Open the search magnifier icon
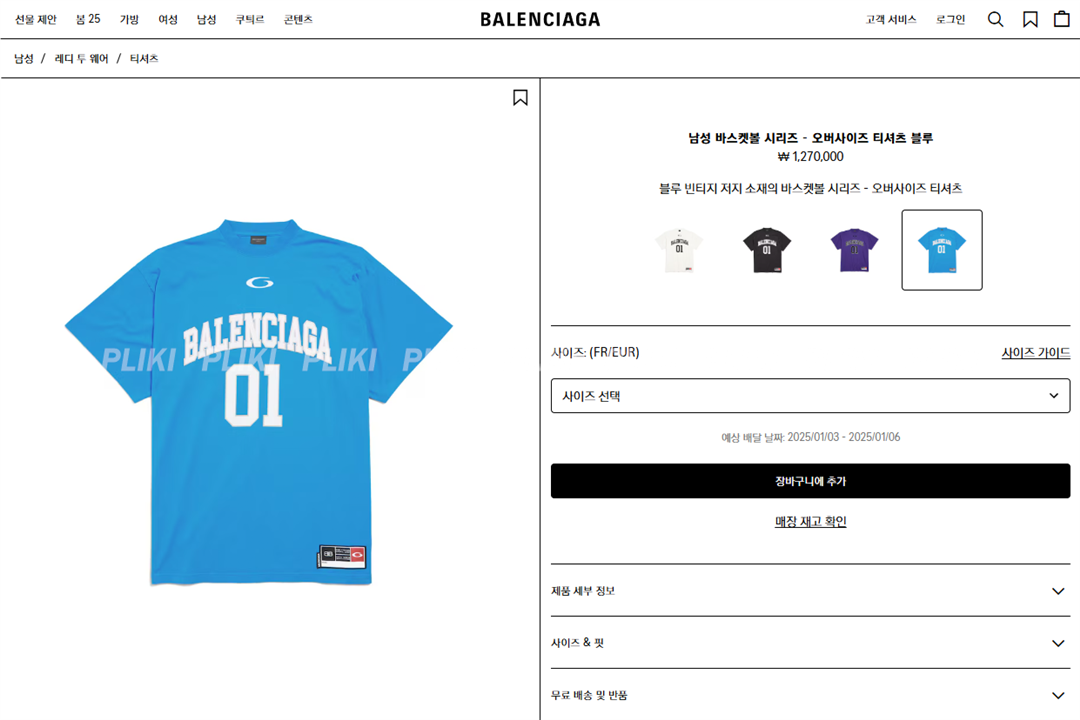The image size is (1080, 720). pyautogui.click(x=995, y=19)
